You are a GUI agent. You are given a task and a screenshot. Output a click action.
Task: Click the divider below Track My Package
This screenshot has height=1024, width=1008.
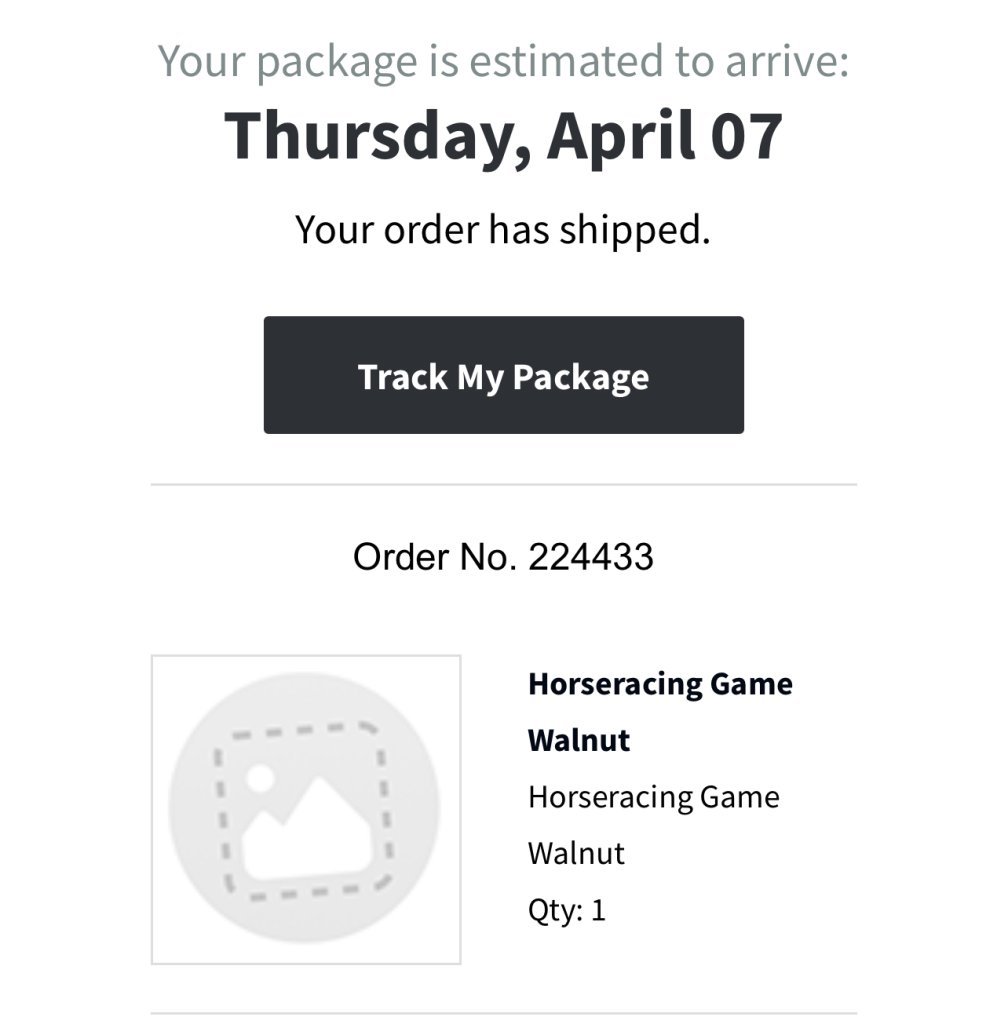click(x=503, y=485)
